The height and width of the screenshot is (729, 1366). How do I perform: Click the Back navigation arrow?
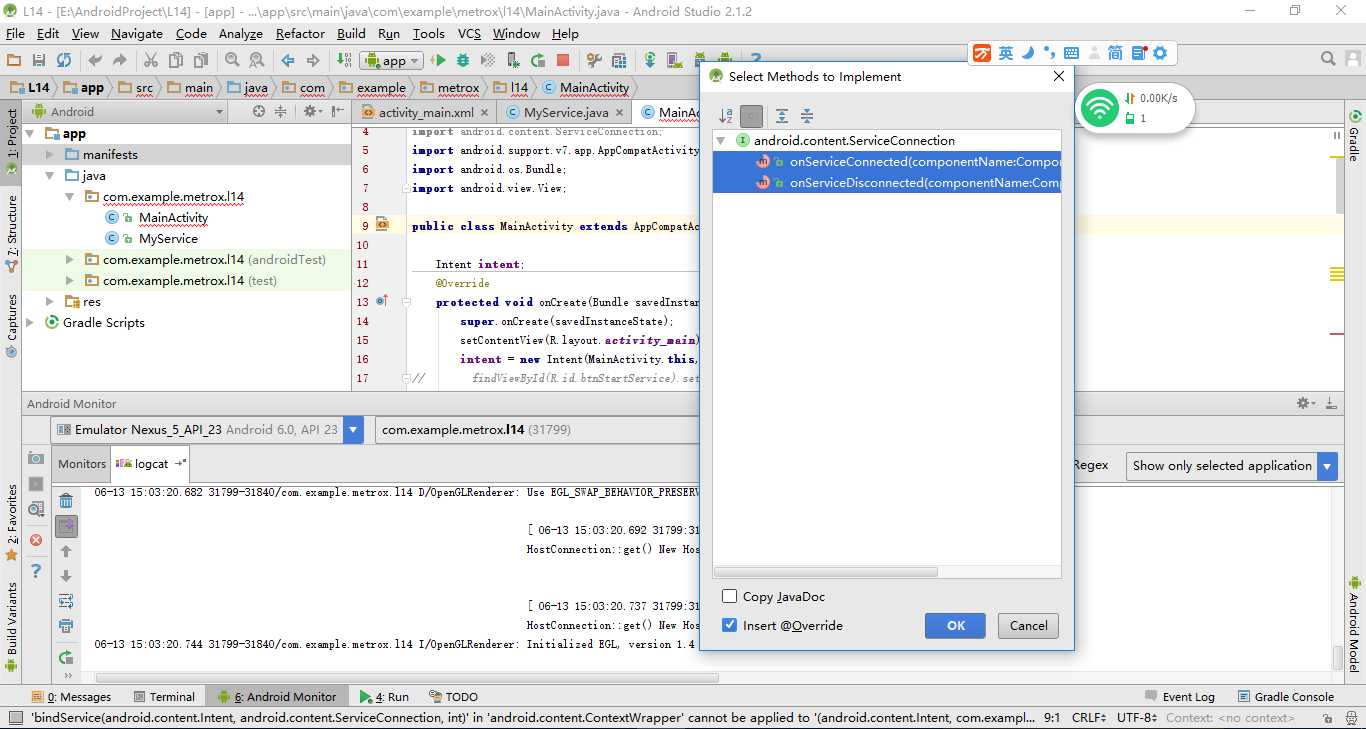coord(288,60)
